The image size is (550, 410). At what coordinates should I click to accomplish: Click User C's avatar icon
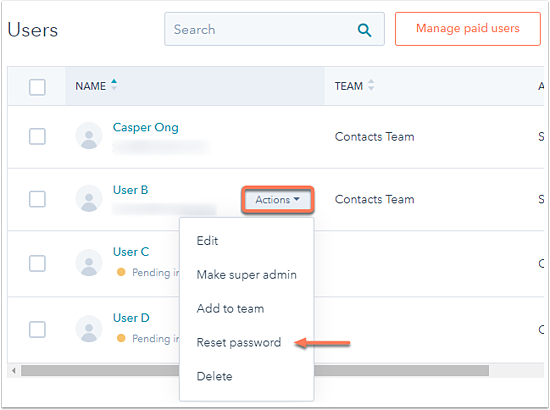[x=89, y=263]
